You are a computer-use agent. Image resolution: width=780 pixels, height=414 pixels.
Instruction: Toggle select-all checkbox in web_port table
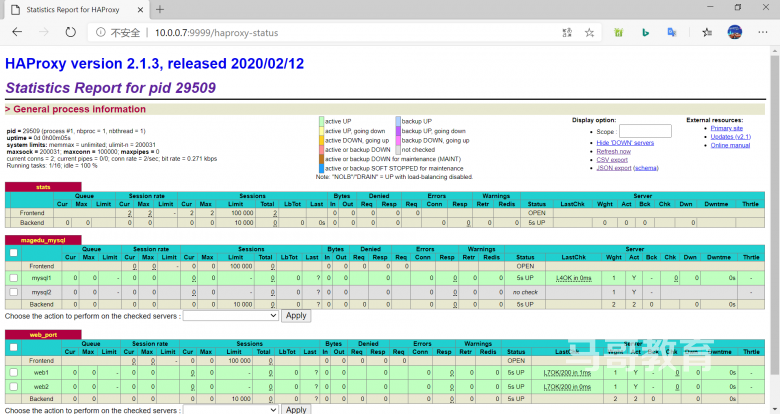click(13, 347)
